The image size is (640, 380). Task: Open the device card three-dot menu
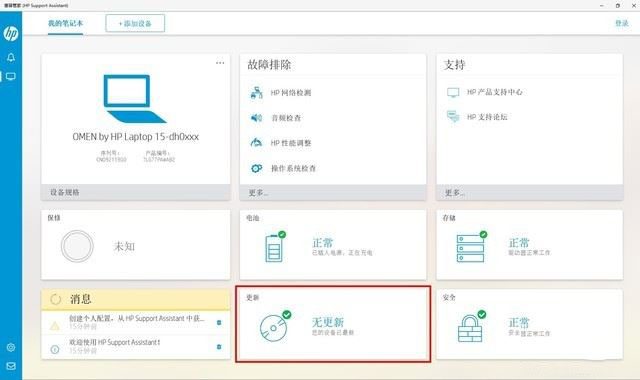click(220, 63)
